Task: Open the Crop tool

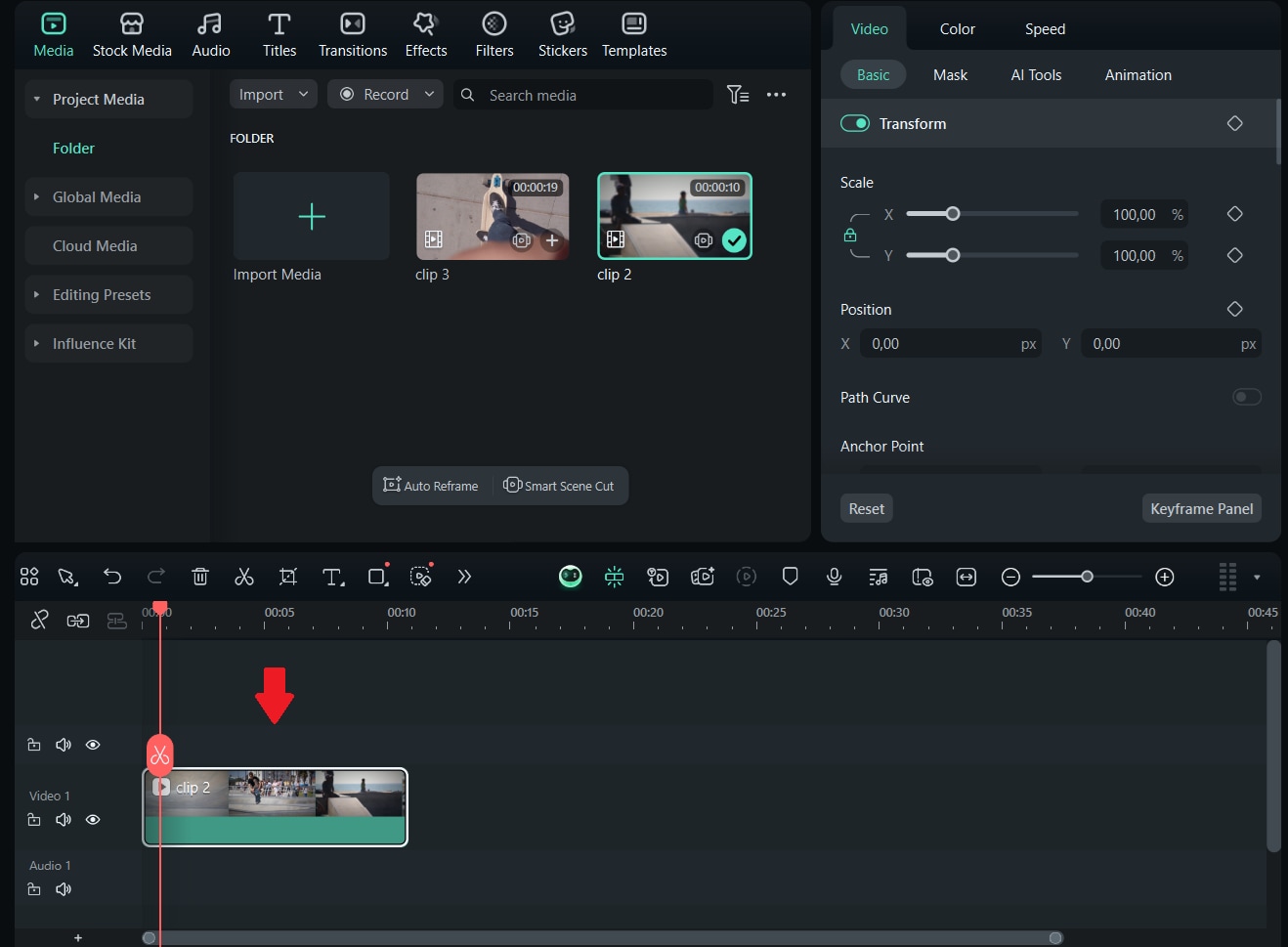Action: pos(287,577)
